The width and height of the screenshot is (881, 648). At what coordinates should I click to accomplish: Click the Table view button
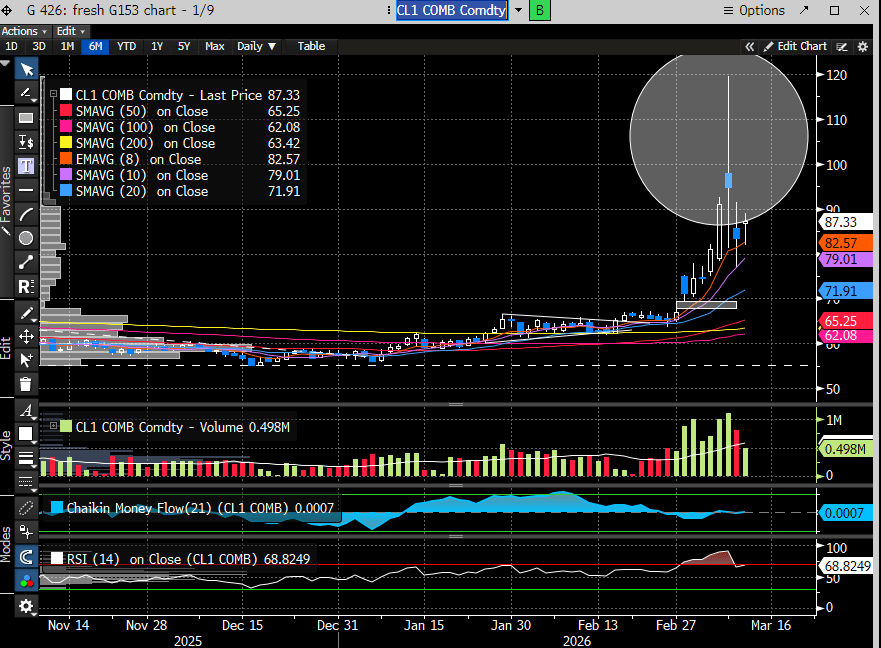(311, 46)
